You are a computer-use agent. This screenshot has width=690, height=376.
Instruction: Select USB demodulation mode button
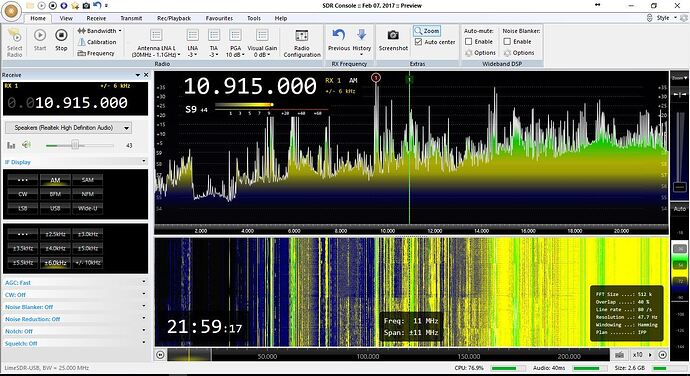click(x=55, y=208)
